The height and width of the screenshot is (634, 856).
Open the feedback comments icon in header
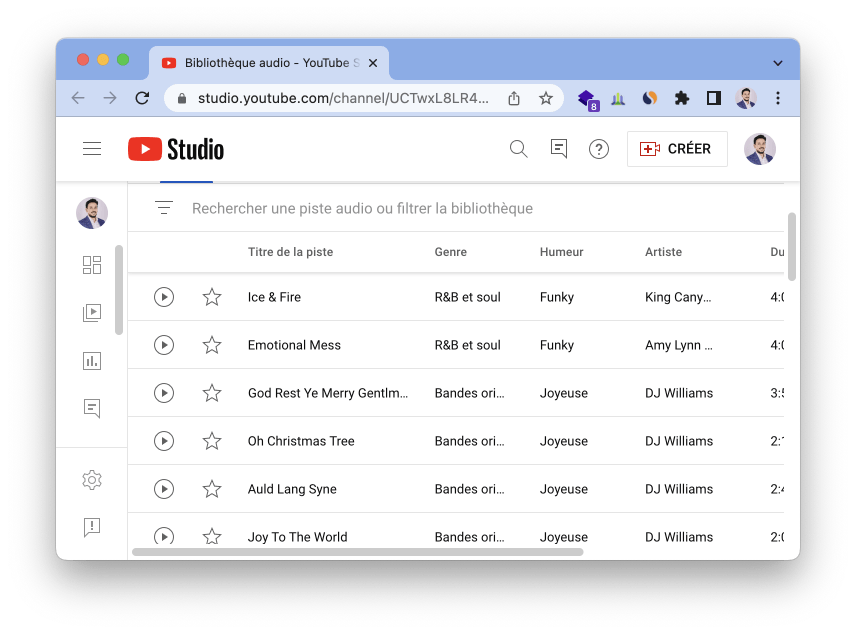point(558,149)
